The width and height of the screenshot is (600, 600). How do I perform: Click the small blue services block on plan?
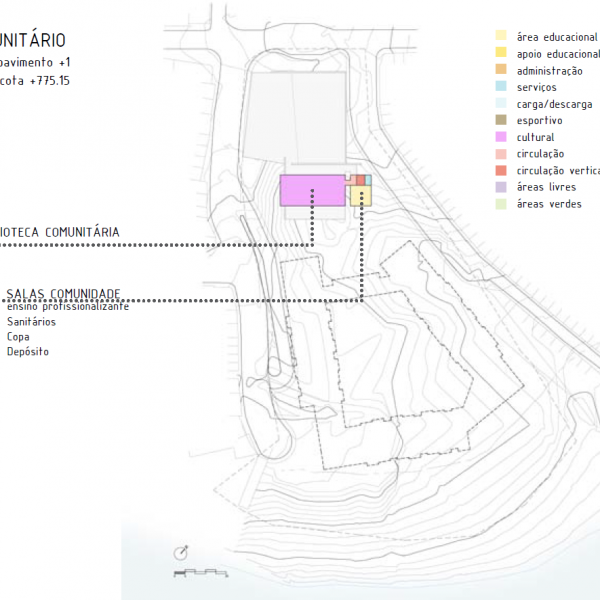(x=368, y=180)
